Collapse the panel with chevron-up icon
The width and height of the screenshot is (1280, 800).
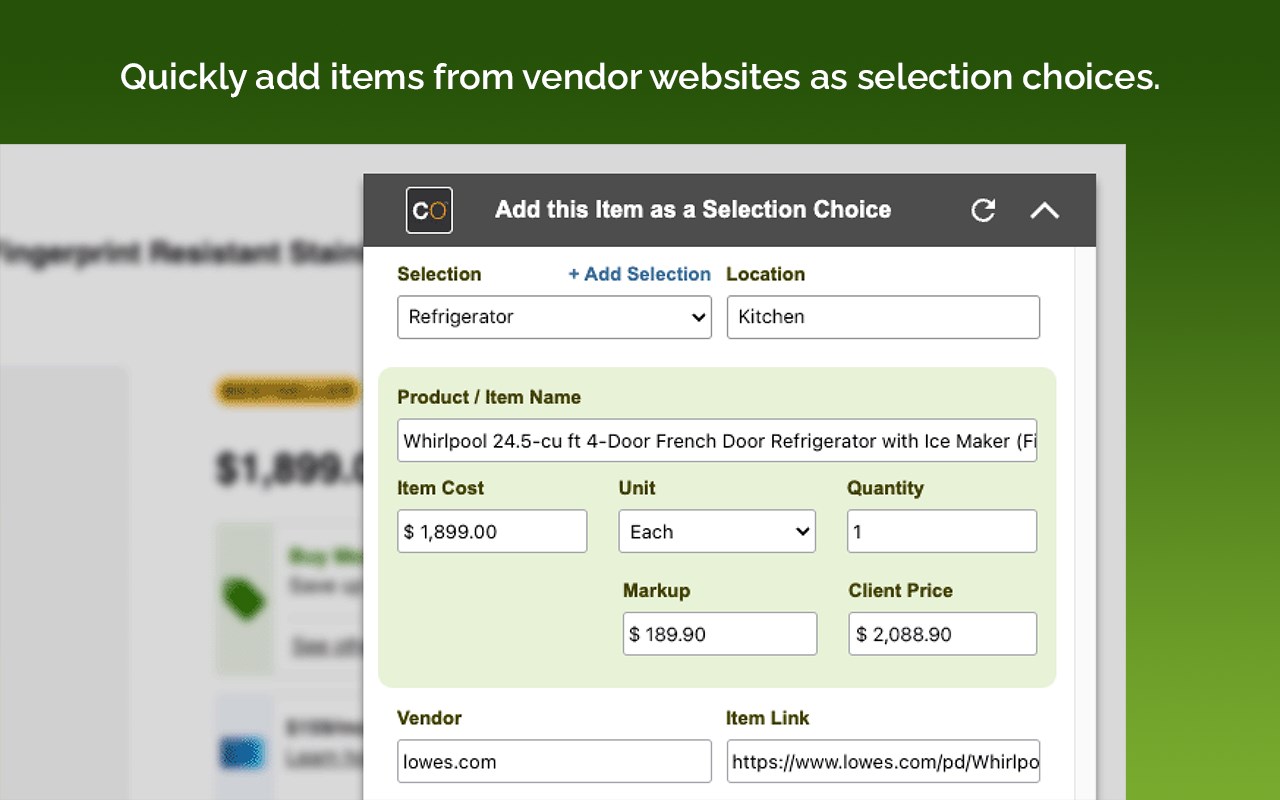[1044, 210]
